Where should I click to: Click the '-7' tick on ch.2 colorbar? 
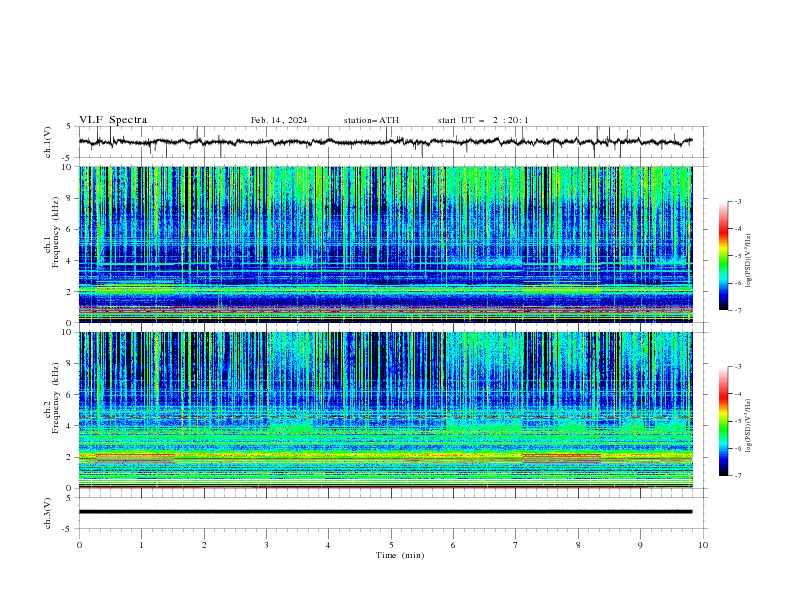tap(738, 475)
